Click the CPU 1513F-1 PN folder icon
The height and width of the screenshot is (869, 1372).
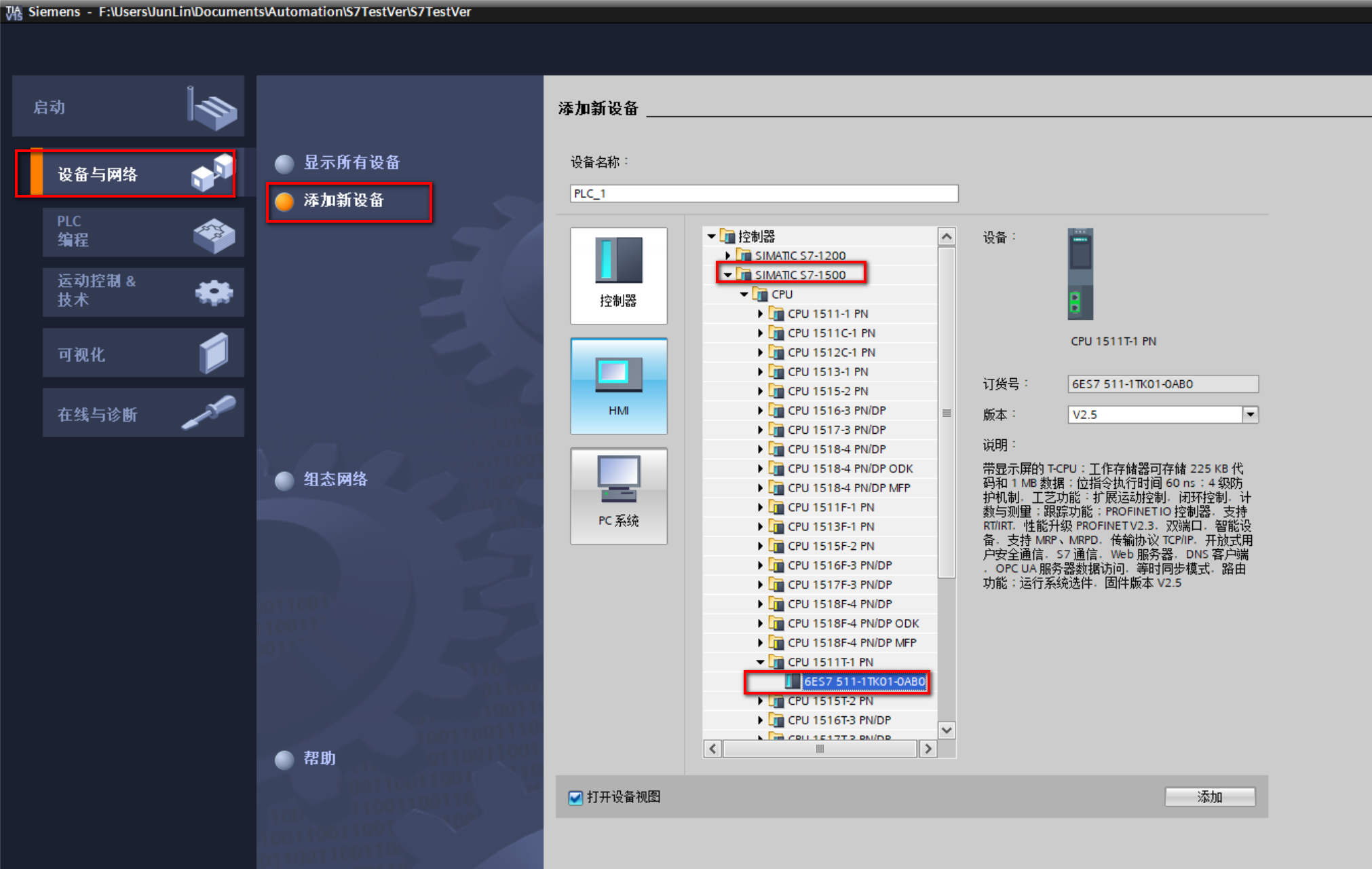[x=776, y=525]
